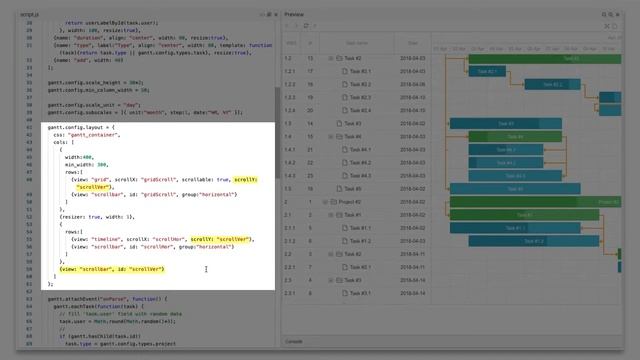Place cursor on gantt.config.layout line

pos(81,127)
